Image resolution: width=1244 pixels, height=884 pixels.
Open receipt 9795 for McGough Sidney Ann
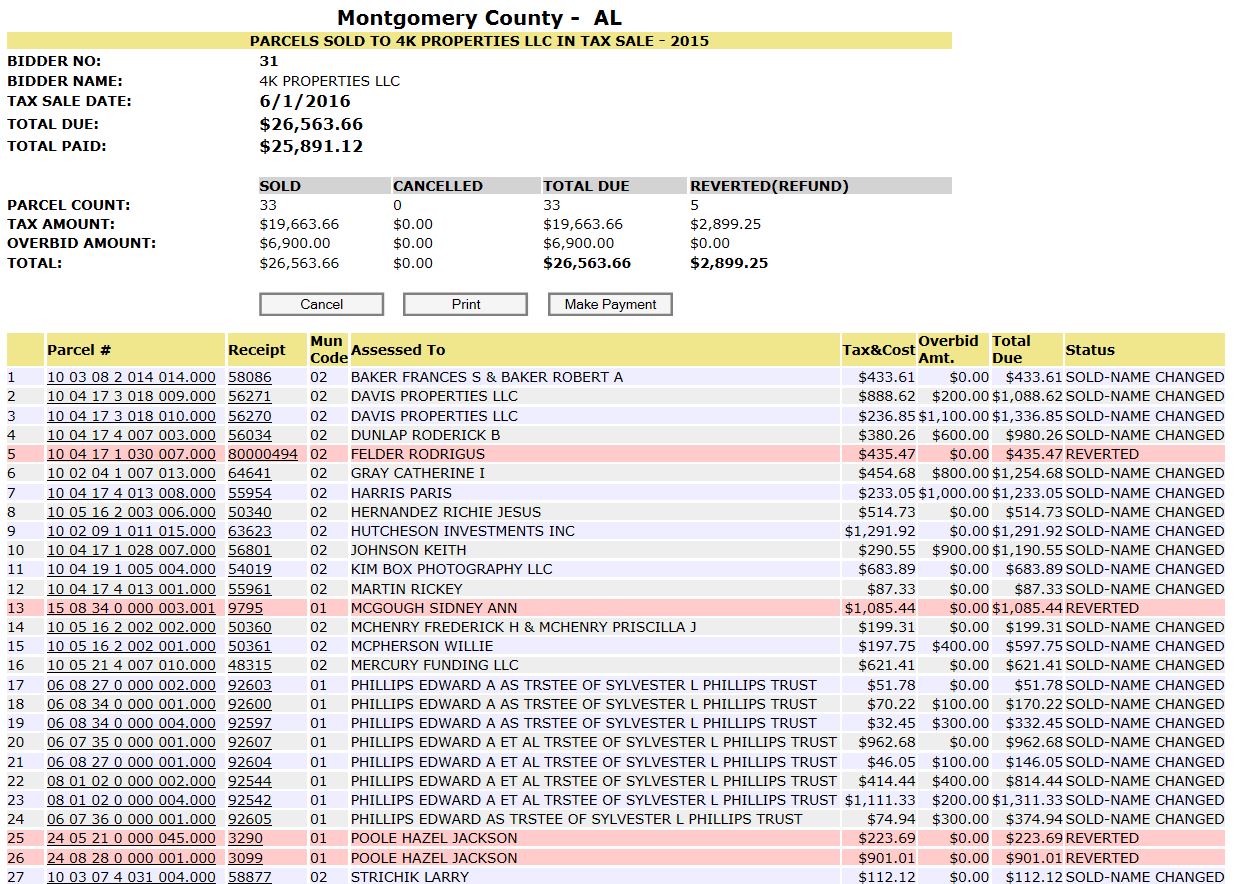245,608
